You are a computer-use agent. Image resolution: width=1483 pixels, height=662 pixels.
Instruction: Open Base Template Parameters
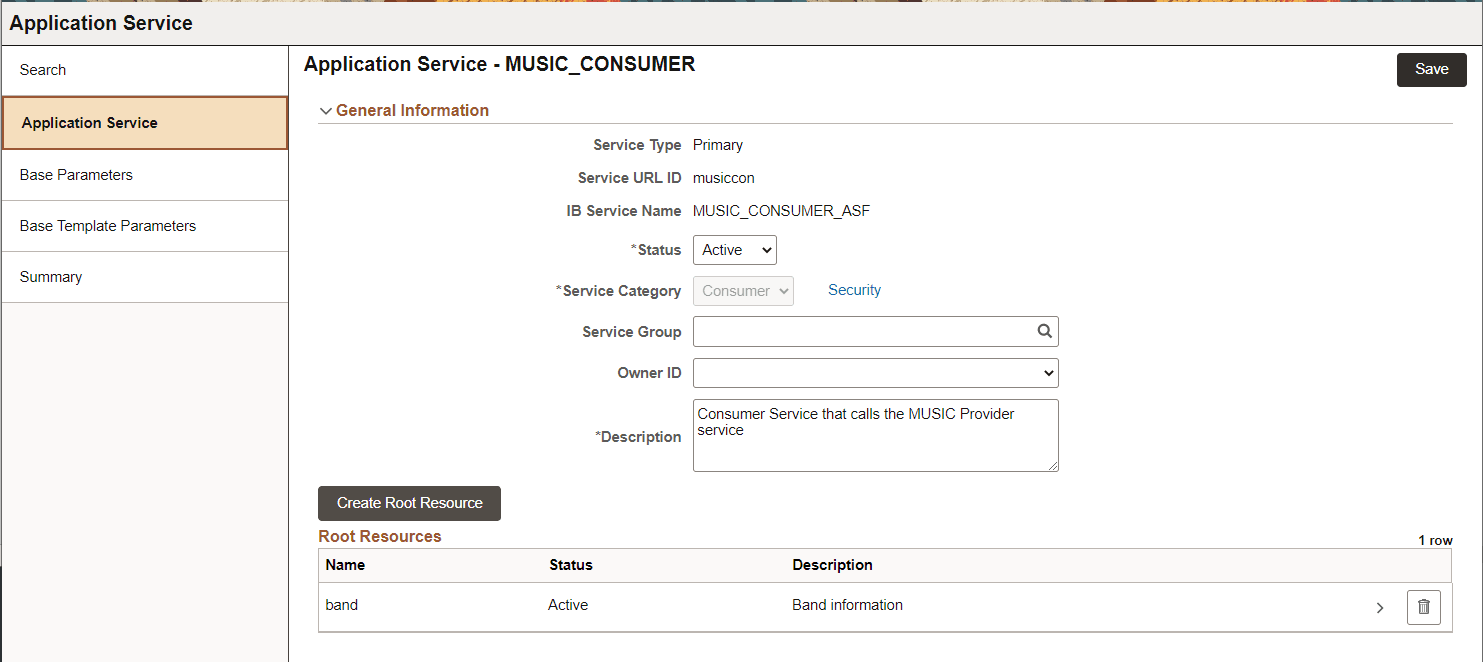click(107, 225)
